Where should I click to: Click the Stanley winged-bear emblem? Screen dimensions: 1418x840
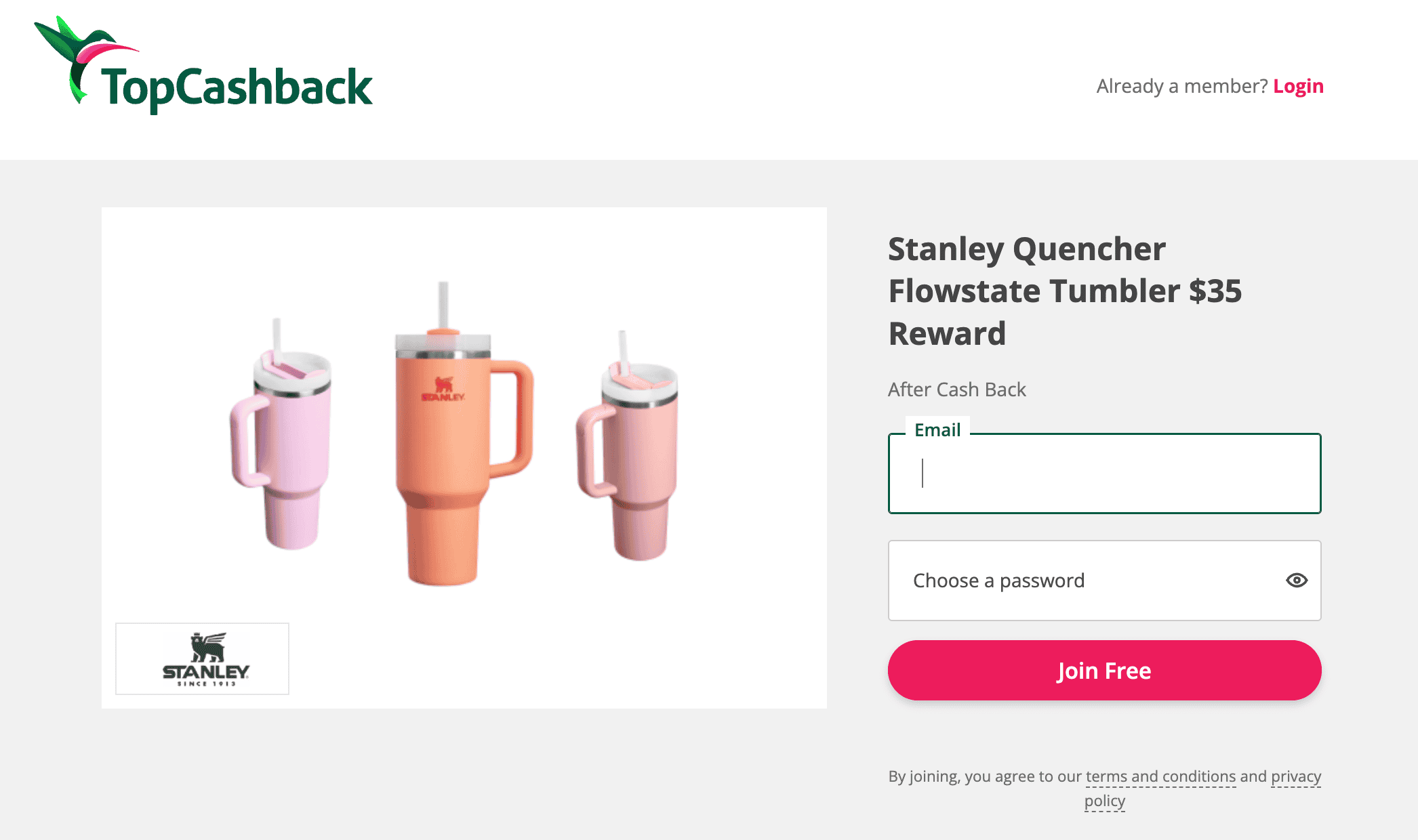pos(205,645)
